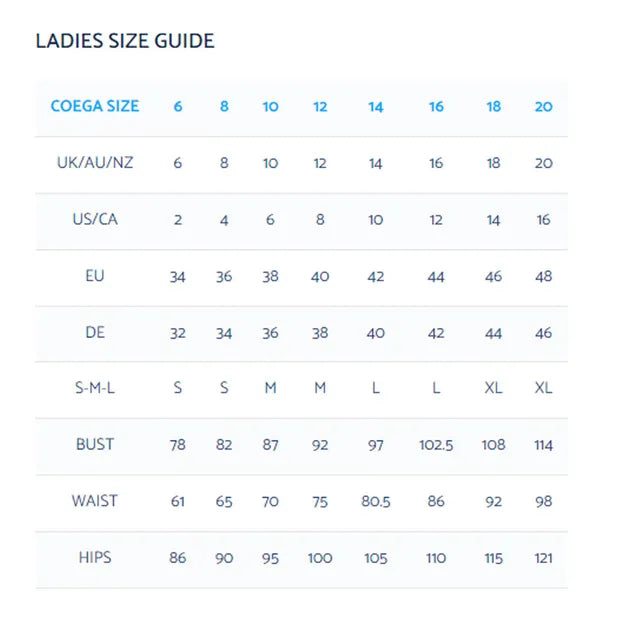Select hips measurement 100
The width and height of the screenshot is (640, 640).
click(x=320, y=558)
